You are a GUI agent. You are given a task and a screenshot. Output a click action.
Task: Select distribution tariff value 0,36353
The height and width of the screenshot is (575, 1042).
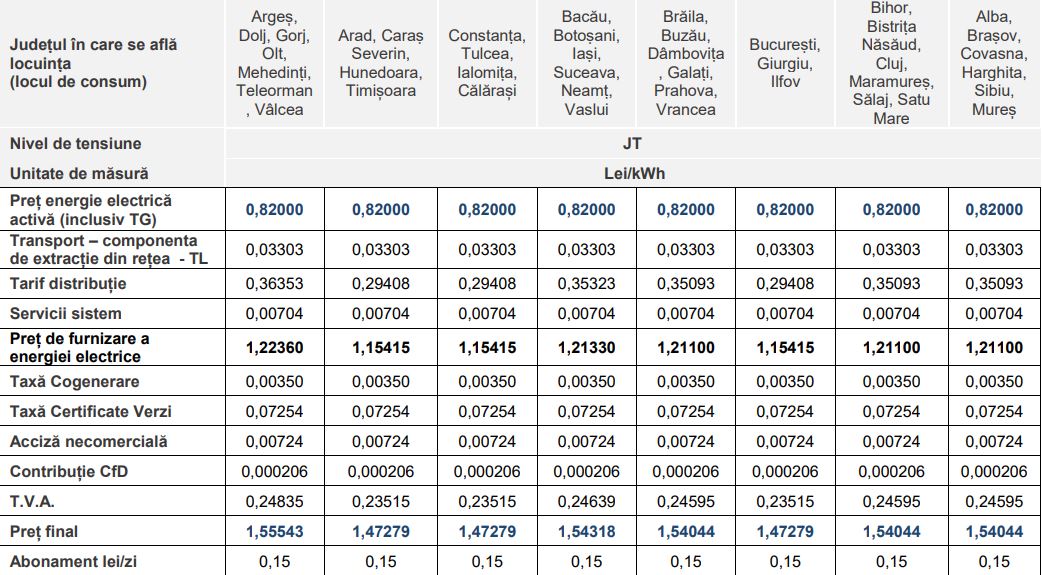point(275,284)
